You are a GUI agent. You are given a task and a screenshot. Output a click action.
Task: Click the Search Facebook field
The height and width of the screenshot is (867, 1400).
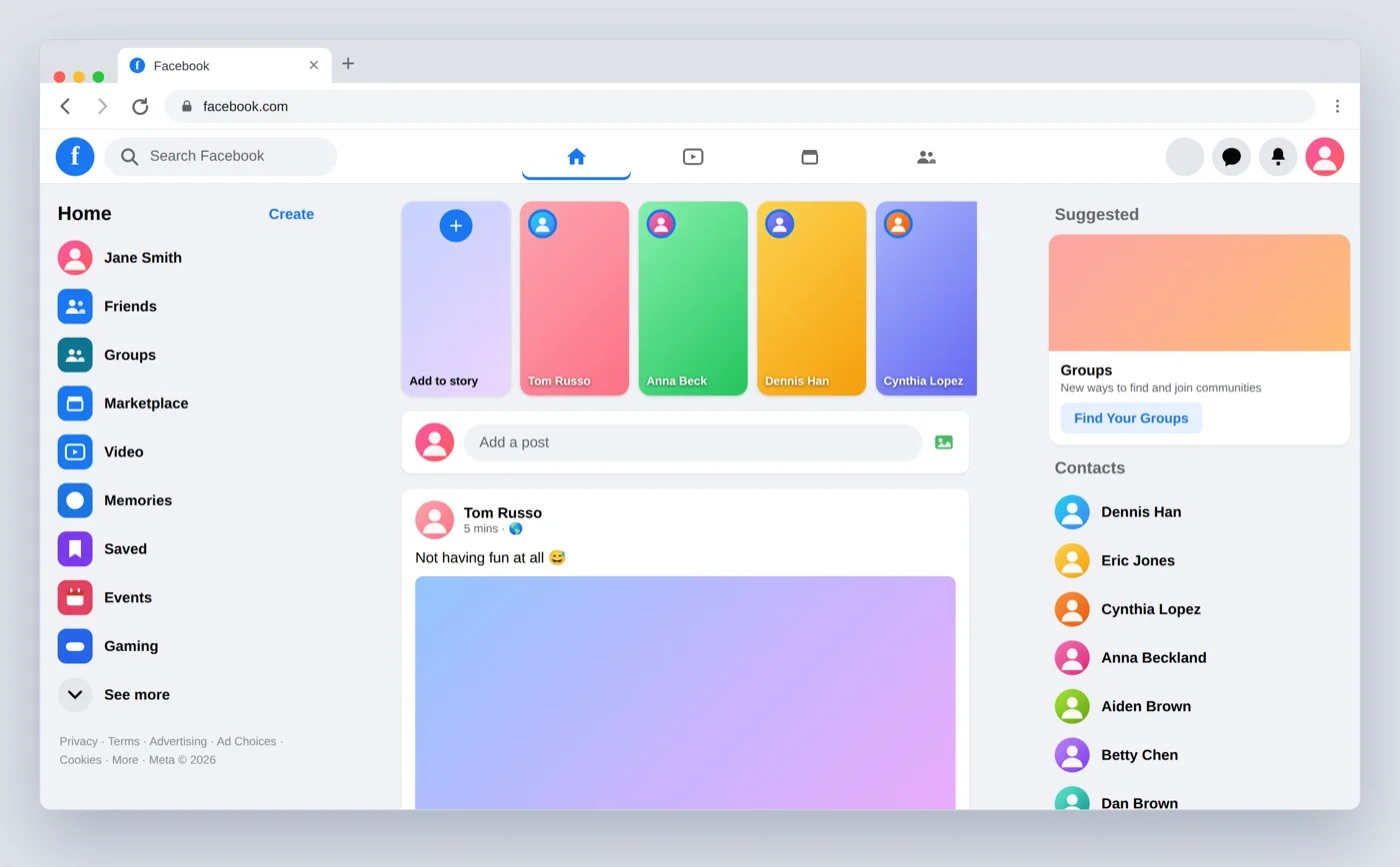221,156
